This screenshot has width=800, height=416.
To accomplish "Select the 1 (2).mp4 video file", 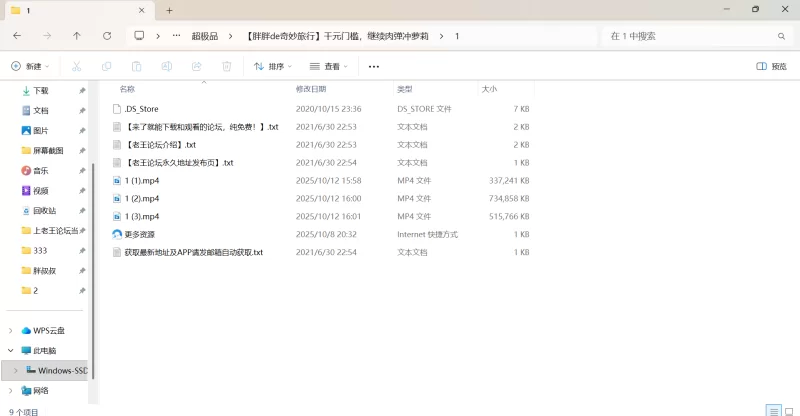I will pyautogui.click(x=141, y=198).
